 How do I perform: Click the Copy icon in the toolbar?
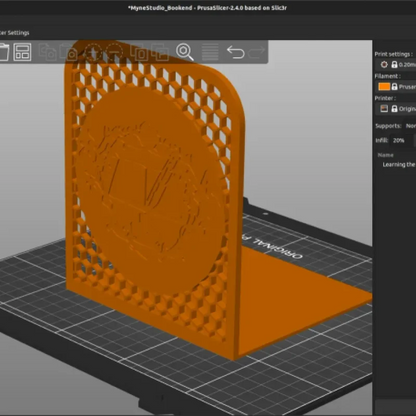(47, 52)
